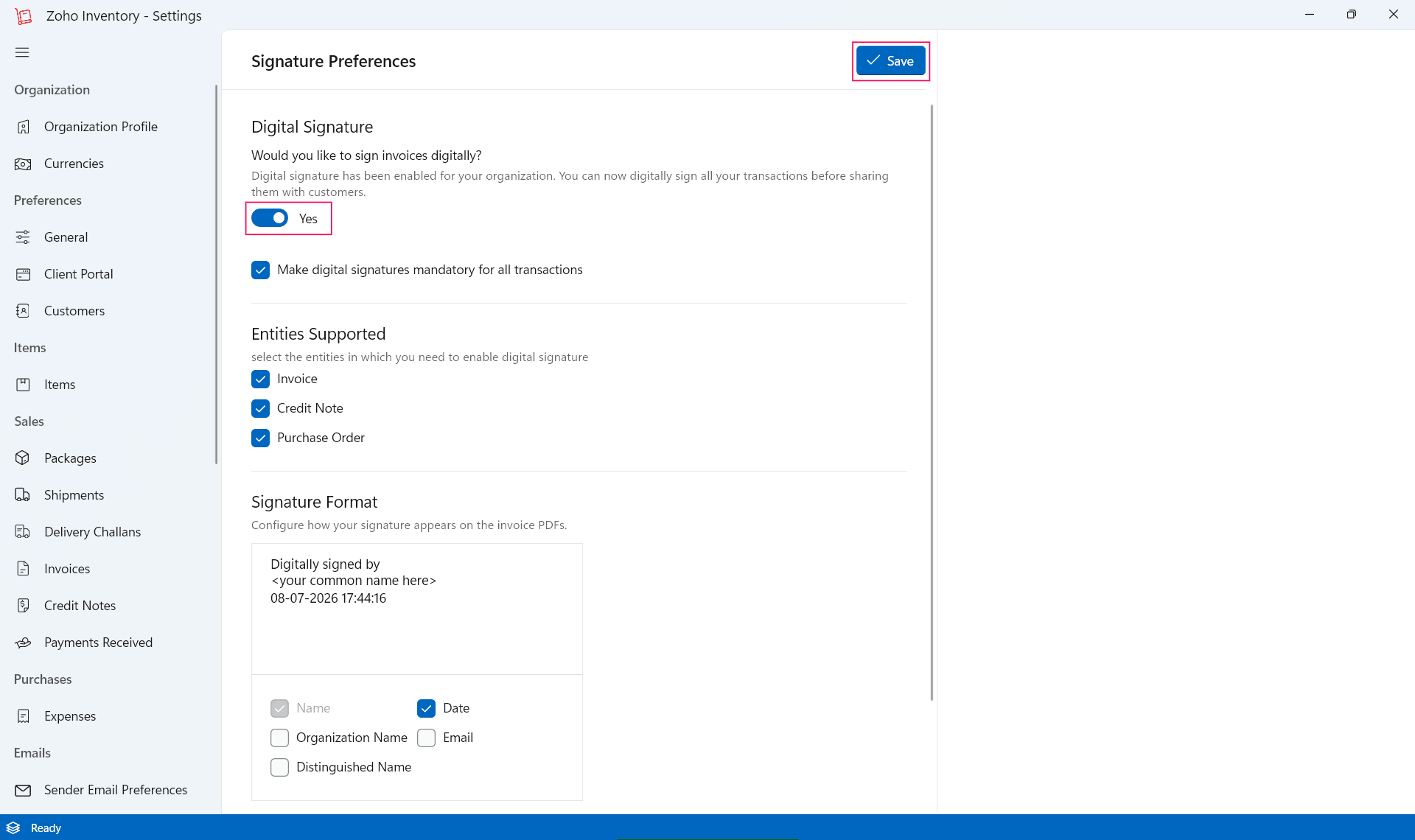The width and height of the screenshot is (1415, 840).
Task: Click the Customers contact icon
Action: (23, 311)
